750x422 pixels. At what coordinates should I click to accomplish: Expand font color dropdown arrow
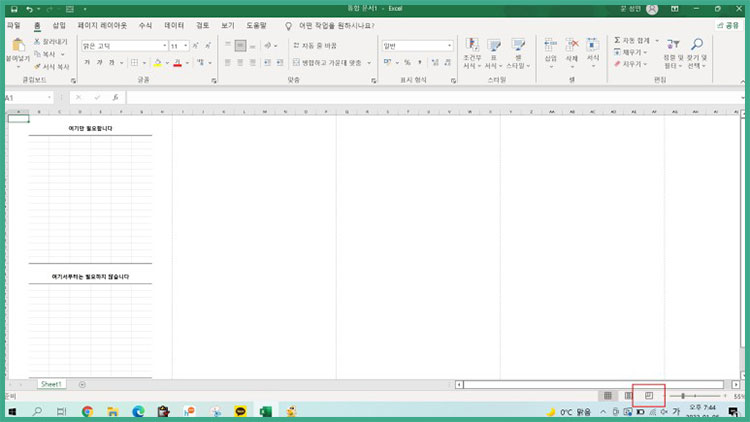point(187,63)
